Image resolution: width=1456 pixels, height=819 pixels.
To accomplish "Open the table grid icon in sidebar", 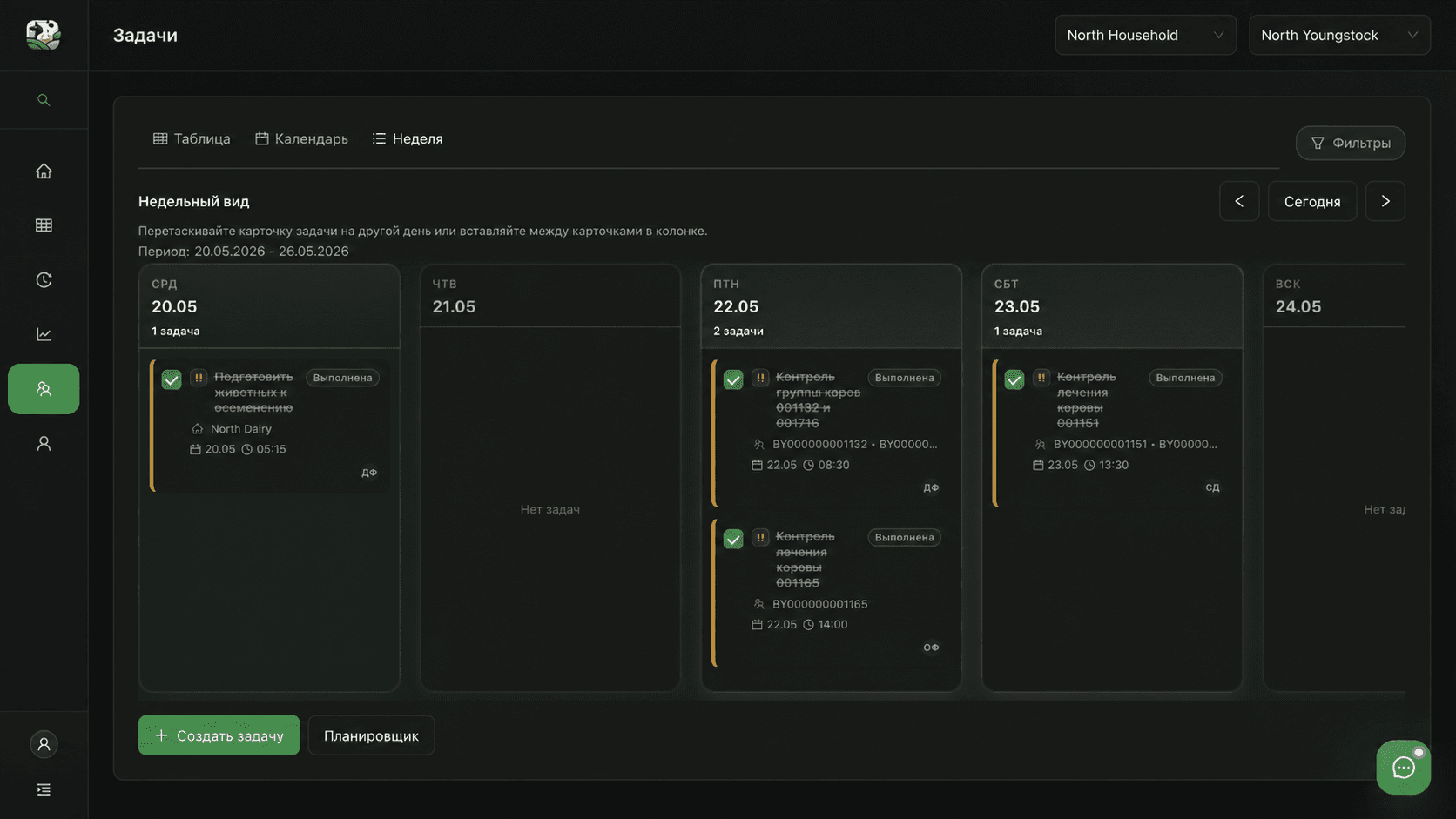I will [44, 225].
